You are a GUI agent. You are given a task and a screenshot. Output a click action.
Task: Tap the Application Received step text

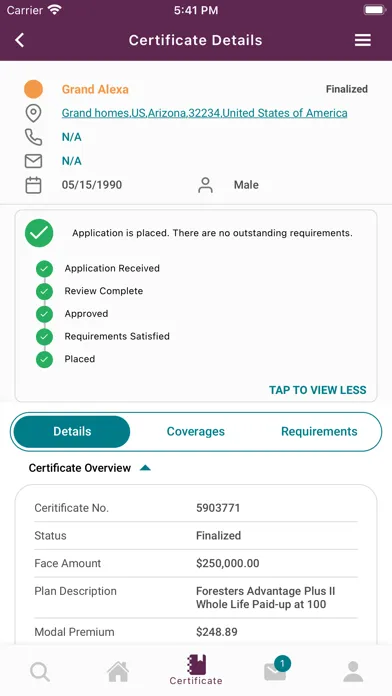[x=112, y=269]
